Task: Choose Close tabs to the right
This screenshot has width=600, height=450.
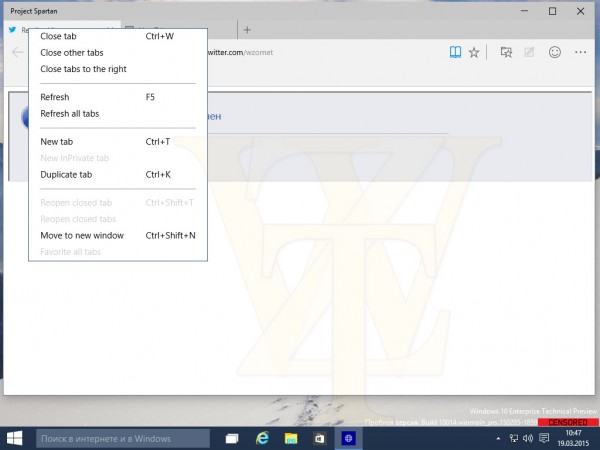Action: (118, 69)
